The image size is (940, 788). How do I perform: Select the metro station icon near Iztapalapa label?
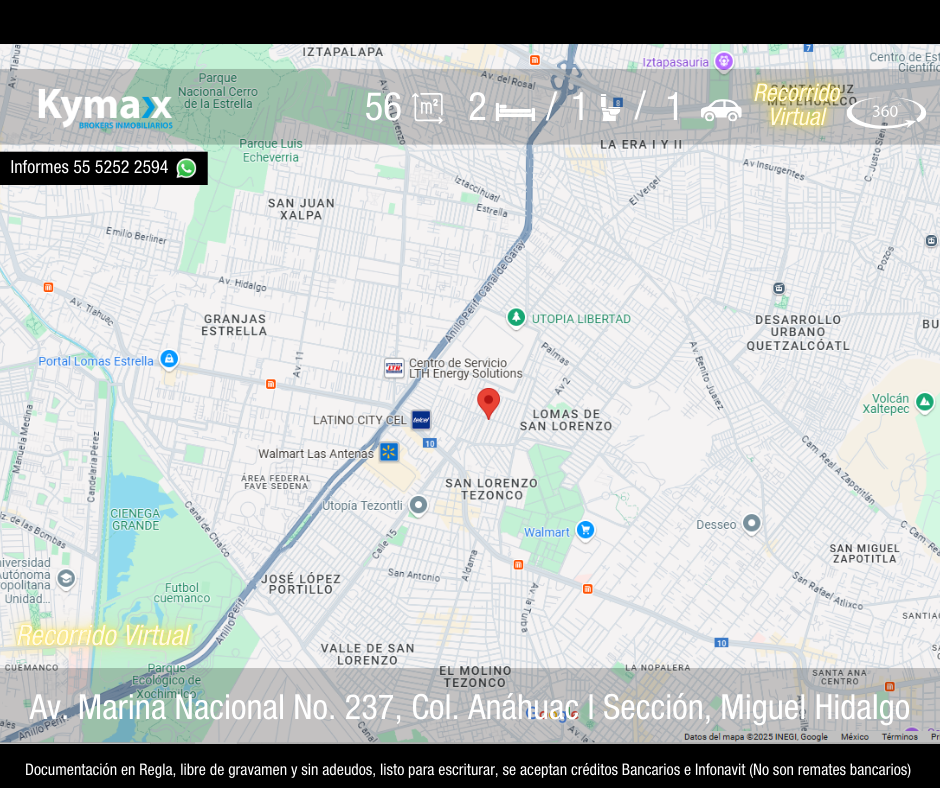tap(535, 60)
